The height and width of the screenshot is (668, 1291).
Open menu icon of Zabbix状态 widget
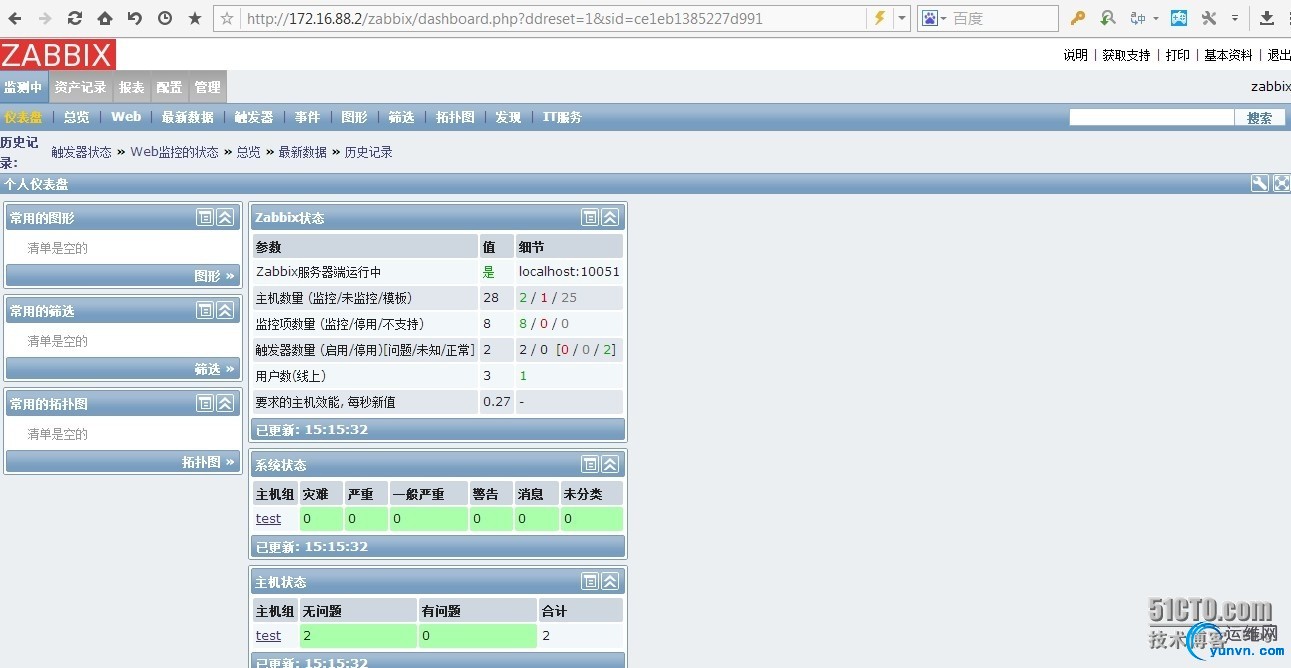(x=590, y=217)
